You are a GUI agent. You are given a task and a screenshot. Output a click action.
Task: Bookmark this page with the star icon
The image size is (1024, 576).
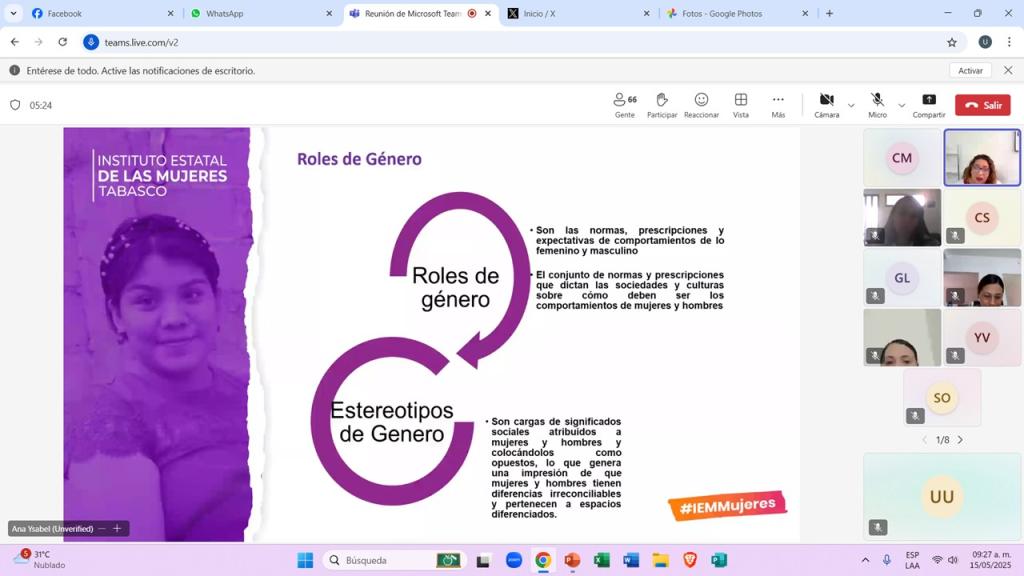coord(952,42)
